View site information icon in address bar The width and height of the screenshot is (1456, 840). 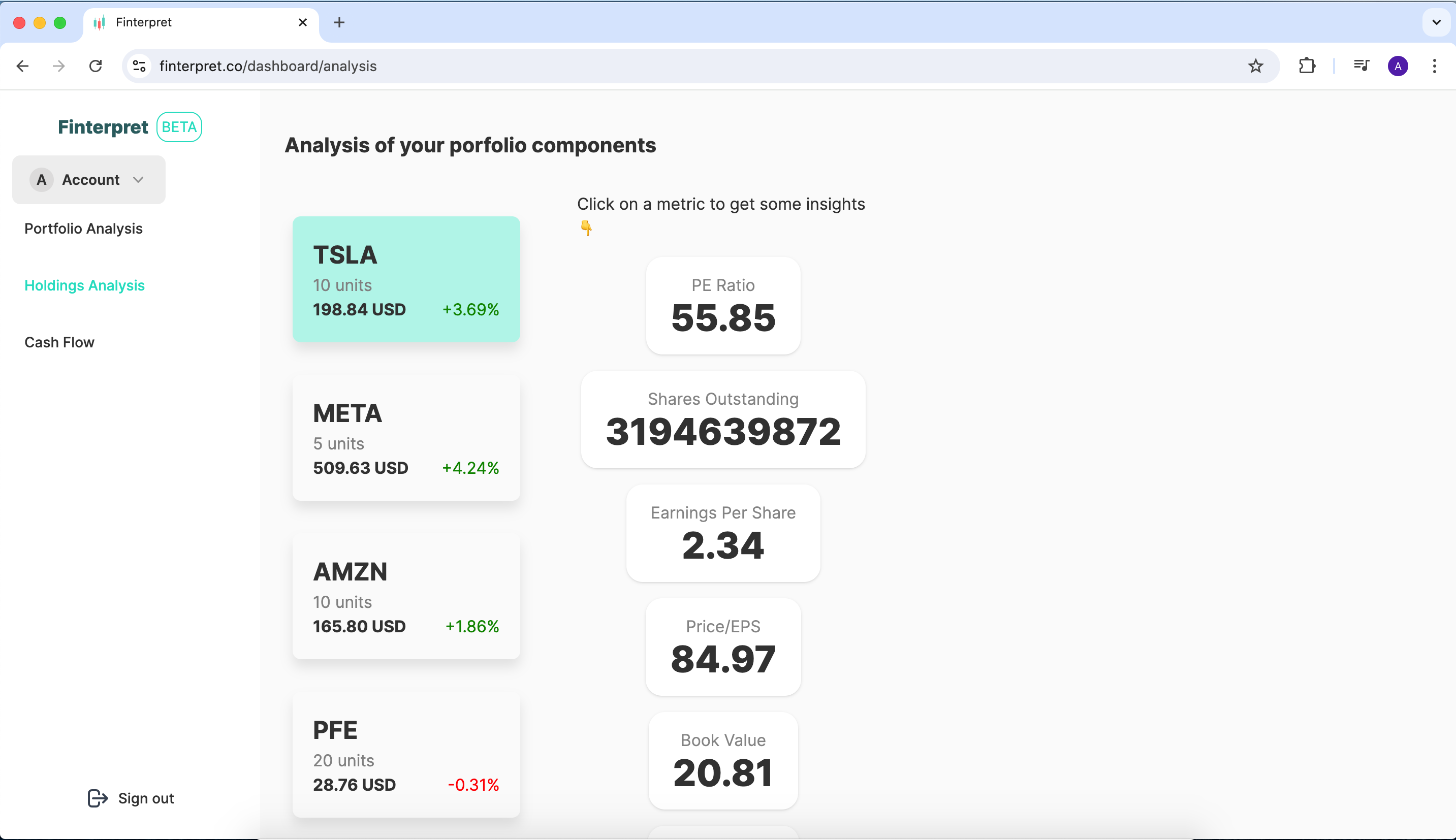[139, 67]
